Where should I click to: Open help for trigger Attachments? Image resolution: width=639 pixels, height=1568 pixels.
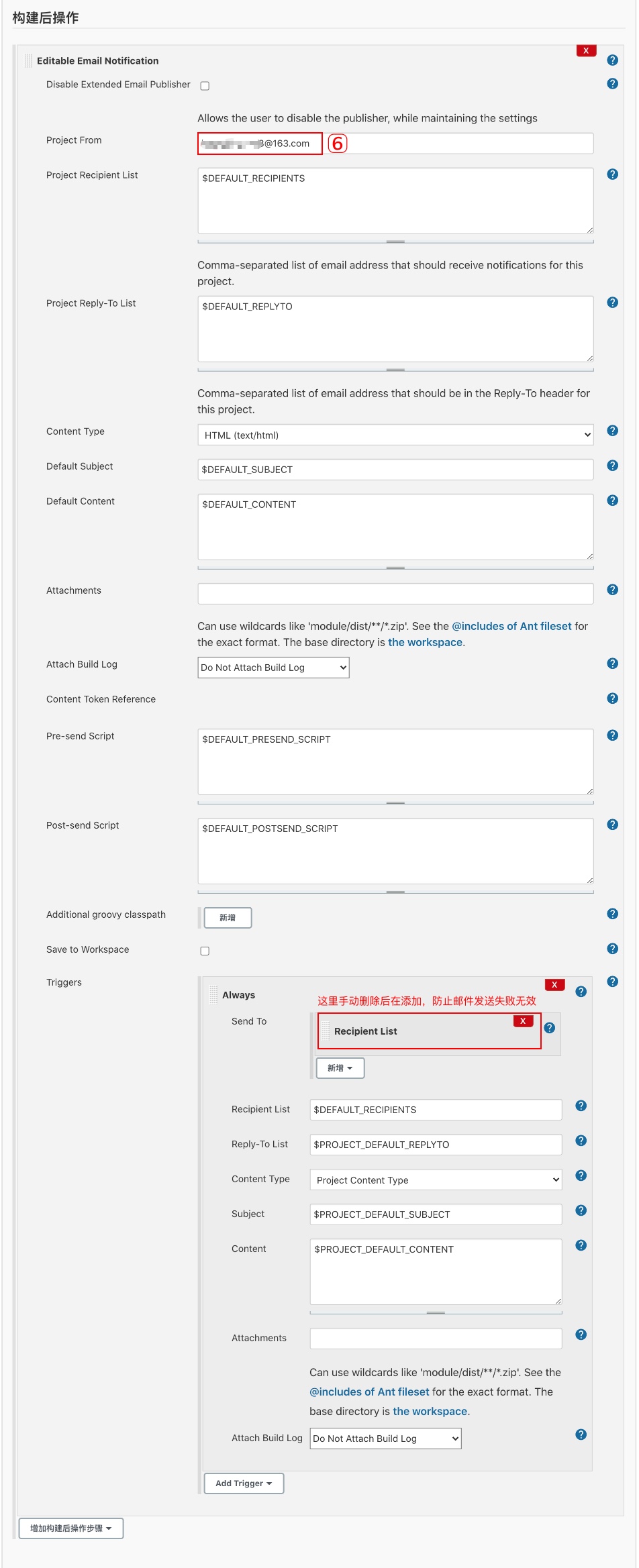tap(581, 1335)
